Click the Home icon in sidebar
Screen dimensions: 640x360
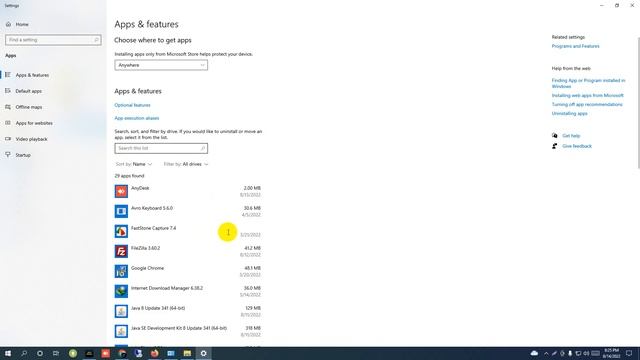coord(8,24)
